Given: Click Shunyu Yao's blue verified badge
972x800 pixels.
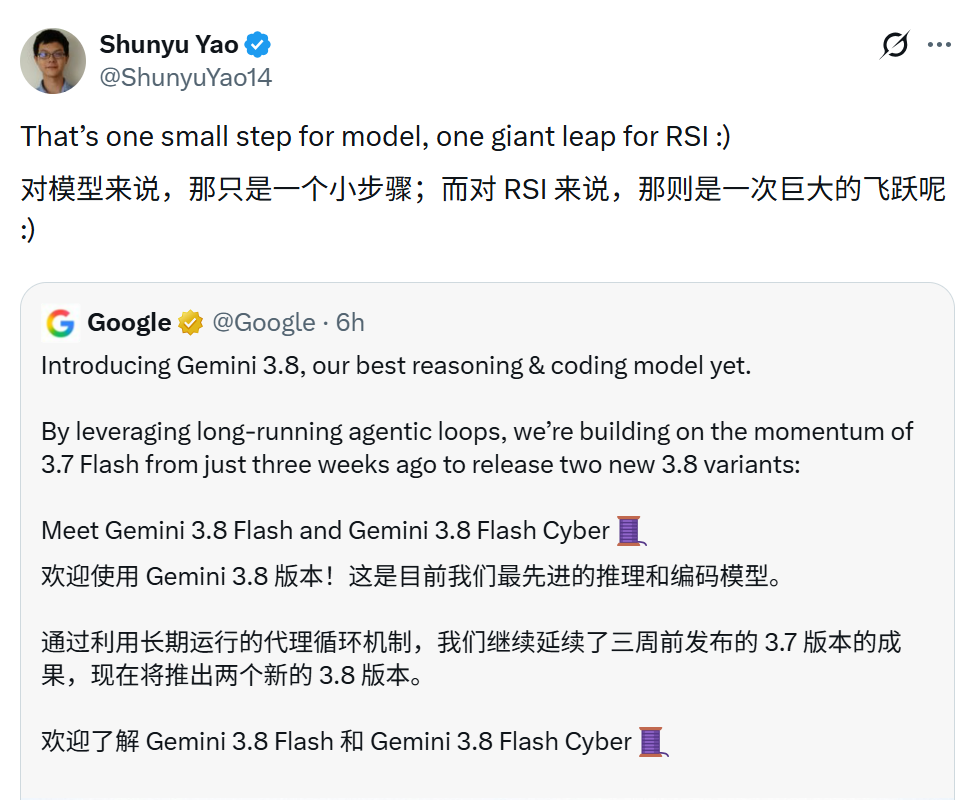Looking at the screenshot, I should [x=257, y=45].
